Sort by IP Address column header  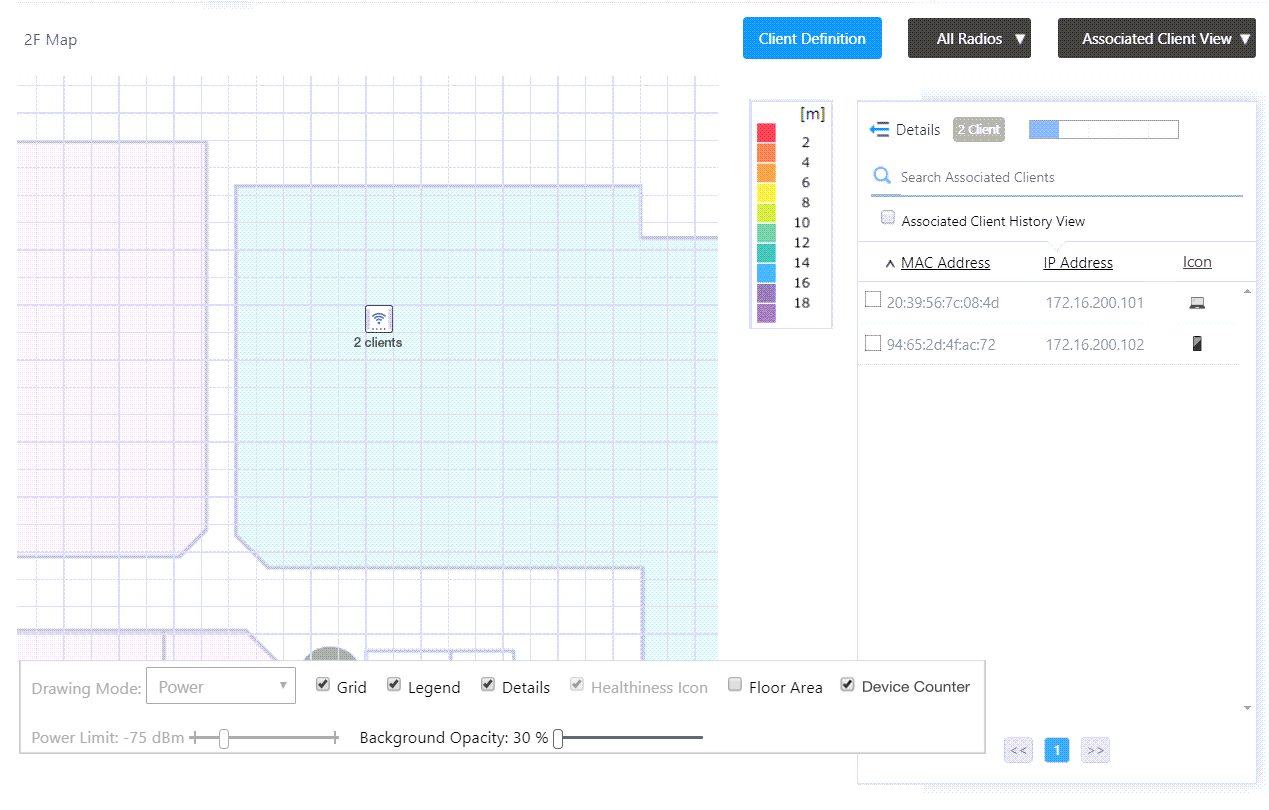1077,263
